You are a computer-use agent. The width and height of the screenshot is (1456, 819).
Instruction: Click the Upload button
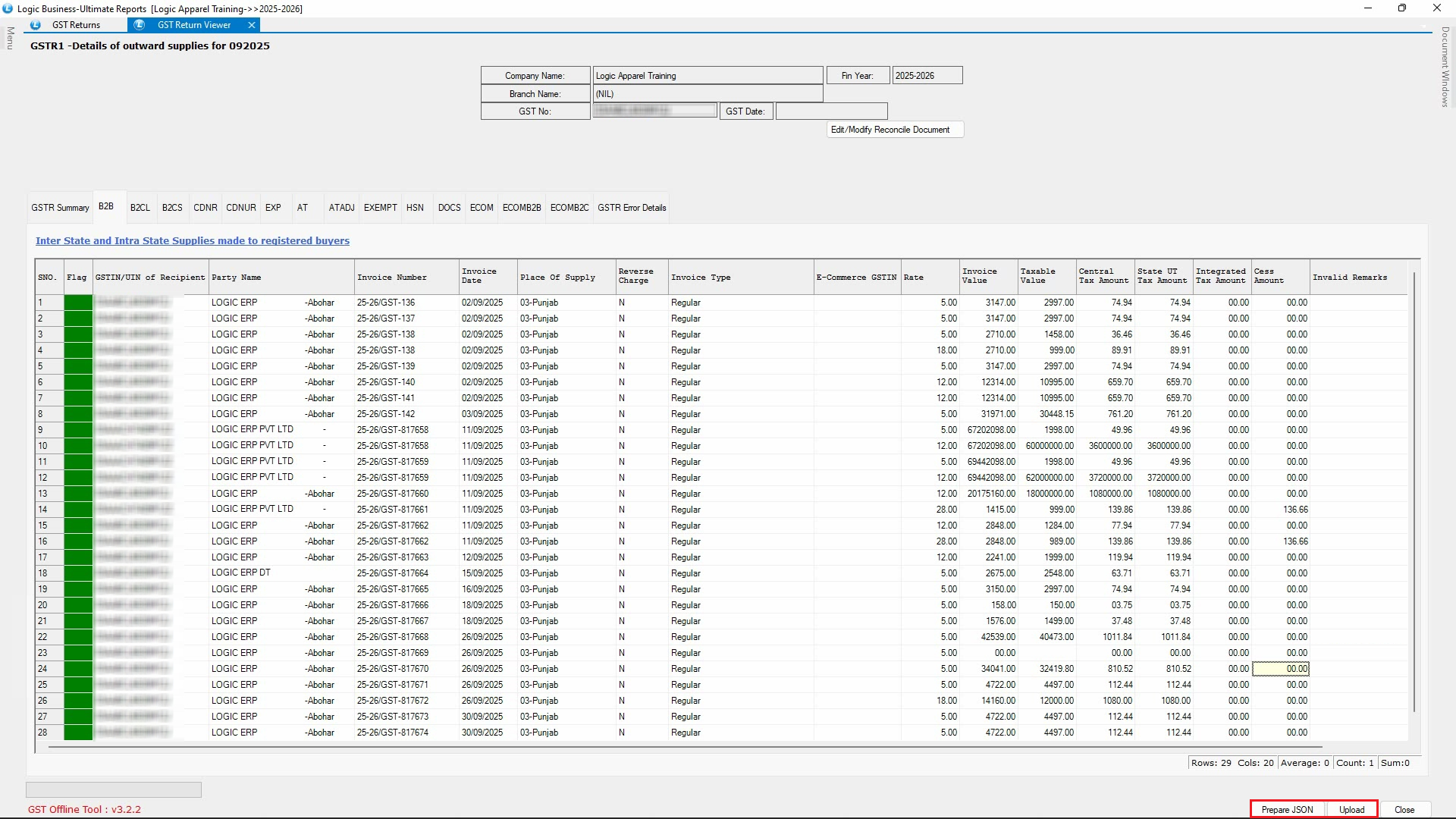pos(1351,810)
